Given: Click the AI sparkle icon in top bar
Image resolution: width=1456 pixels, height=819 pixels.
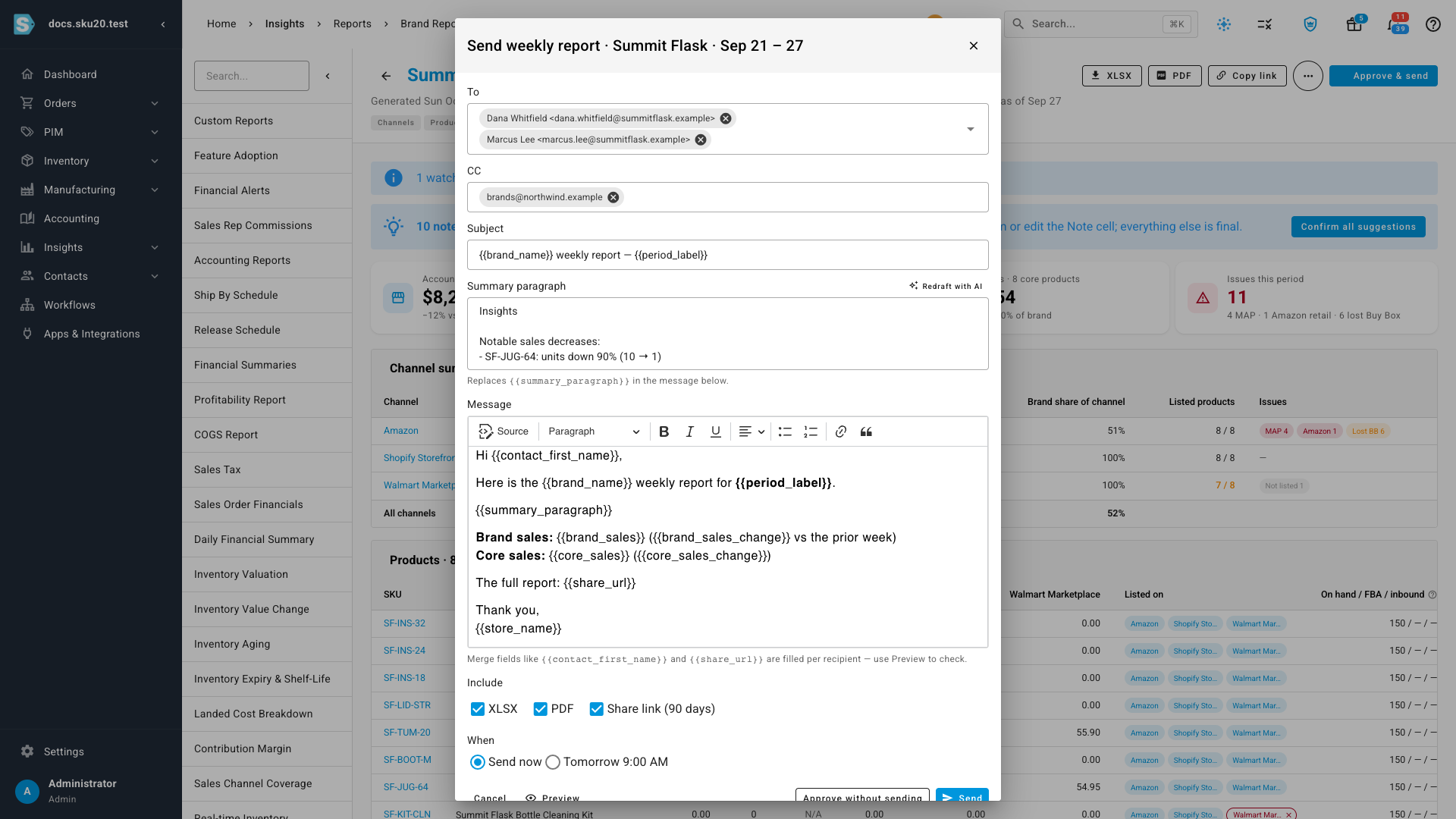Looking at the screenshot, I should point(1223,24).
